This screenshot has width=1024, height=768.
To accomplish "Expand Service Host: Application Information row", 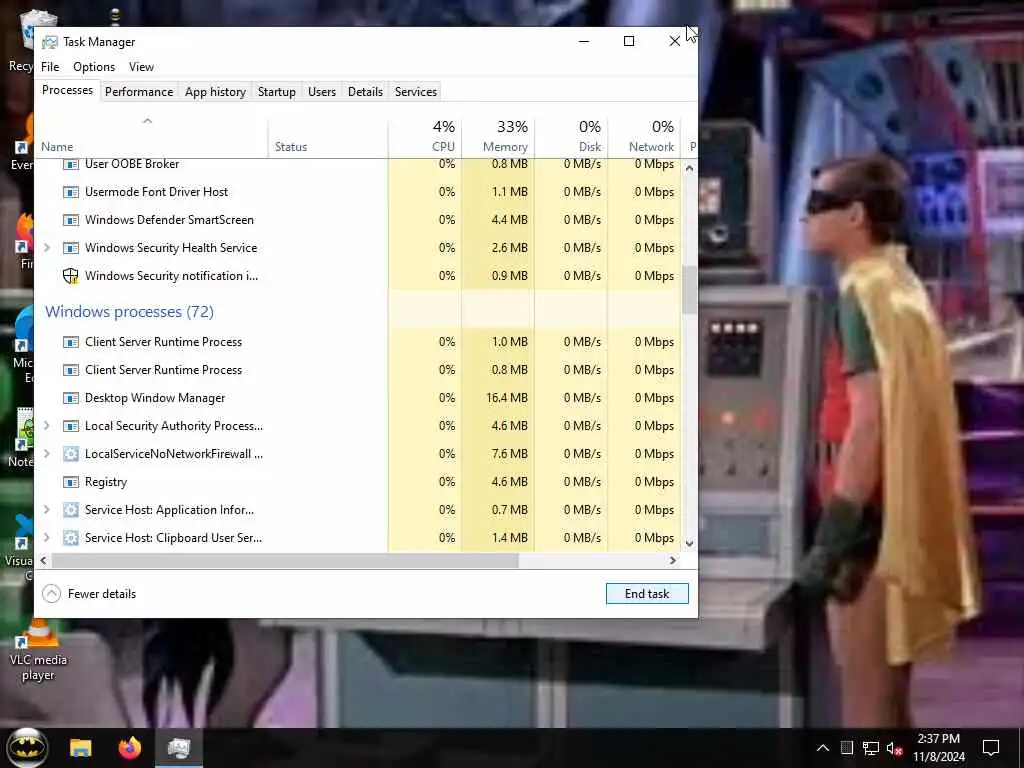I will click(x=47, y=510).
